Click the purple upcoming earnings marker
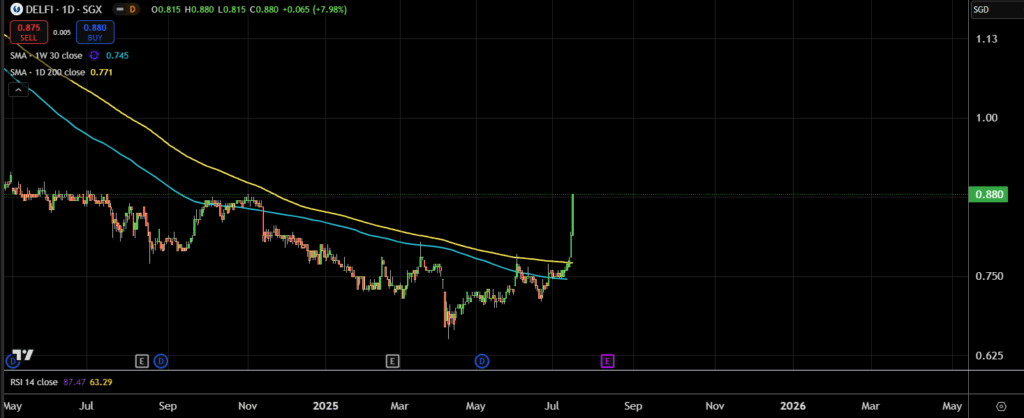 (607, 359)
